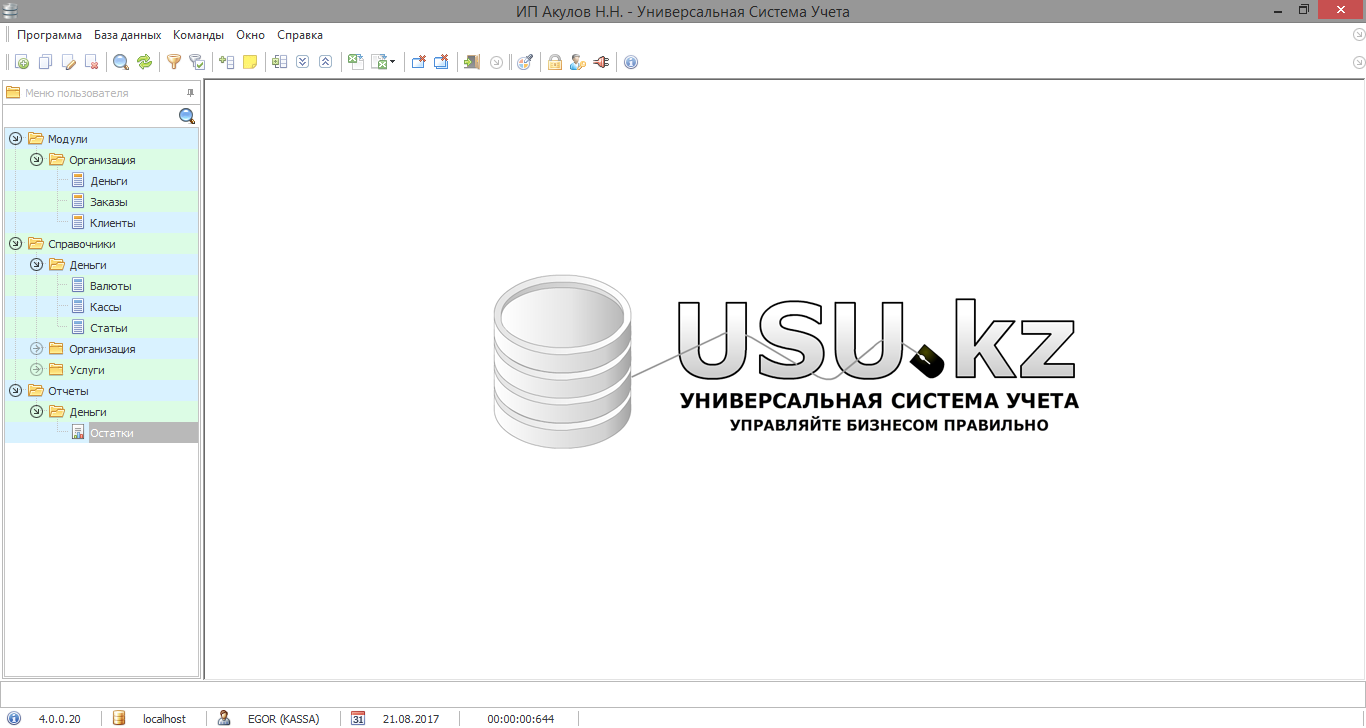This screenshot has width=1366, height=728.
Task: Click localhost in the status bar
Action: (x=164, y=719)
